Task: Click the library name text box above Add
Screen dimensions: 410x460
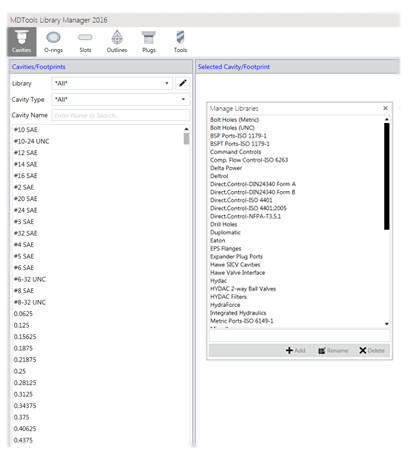Action: tap(299, 336)
